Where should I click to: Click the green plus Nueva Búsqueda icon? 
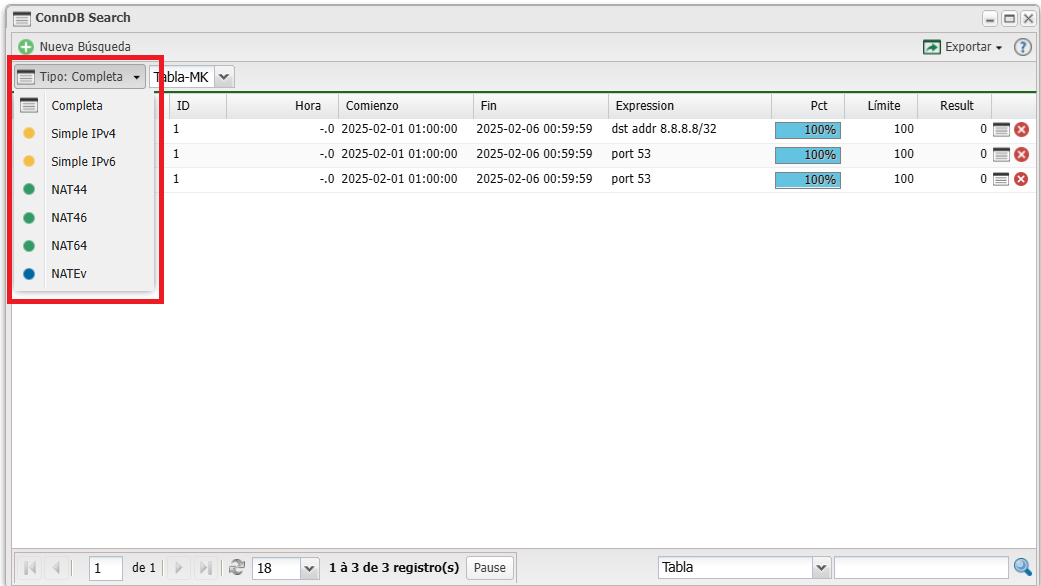point(26,47)
